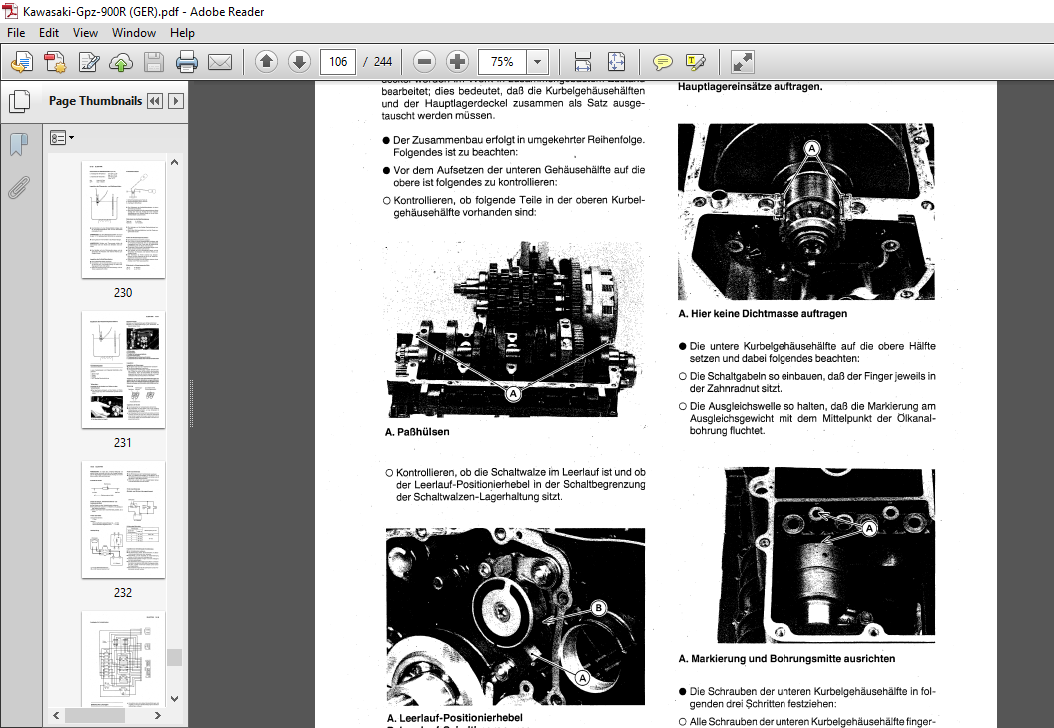Click the thumbnail label '231'
1054x728 pixels.
123,442
